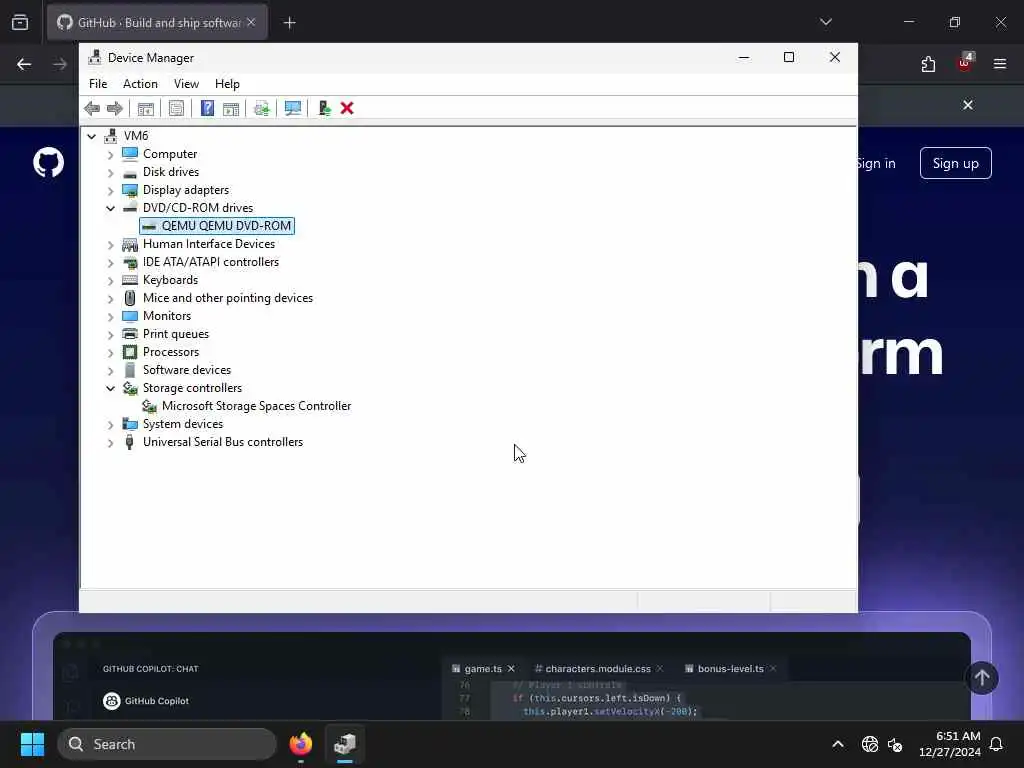
Task: Close the GitHub browser tab
Action: tap(251, 22)
